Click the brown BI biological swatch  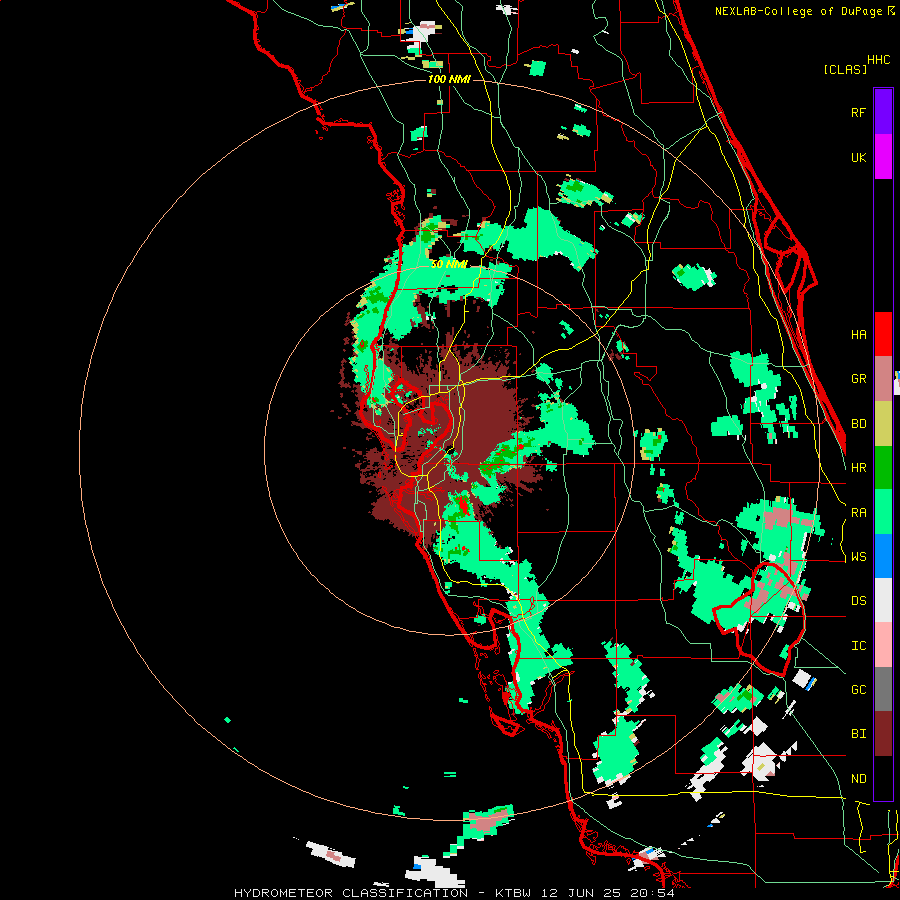pos(883,734)
